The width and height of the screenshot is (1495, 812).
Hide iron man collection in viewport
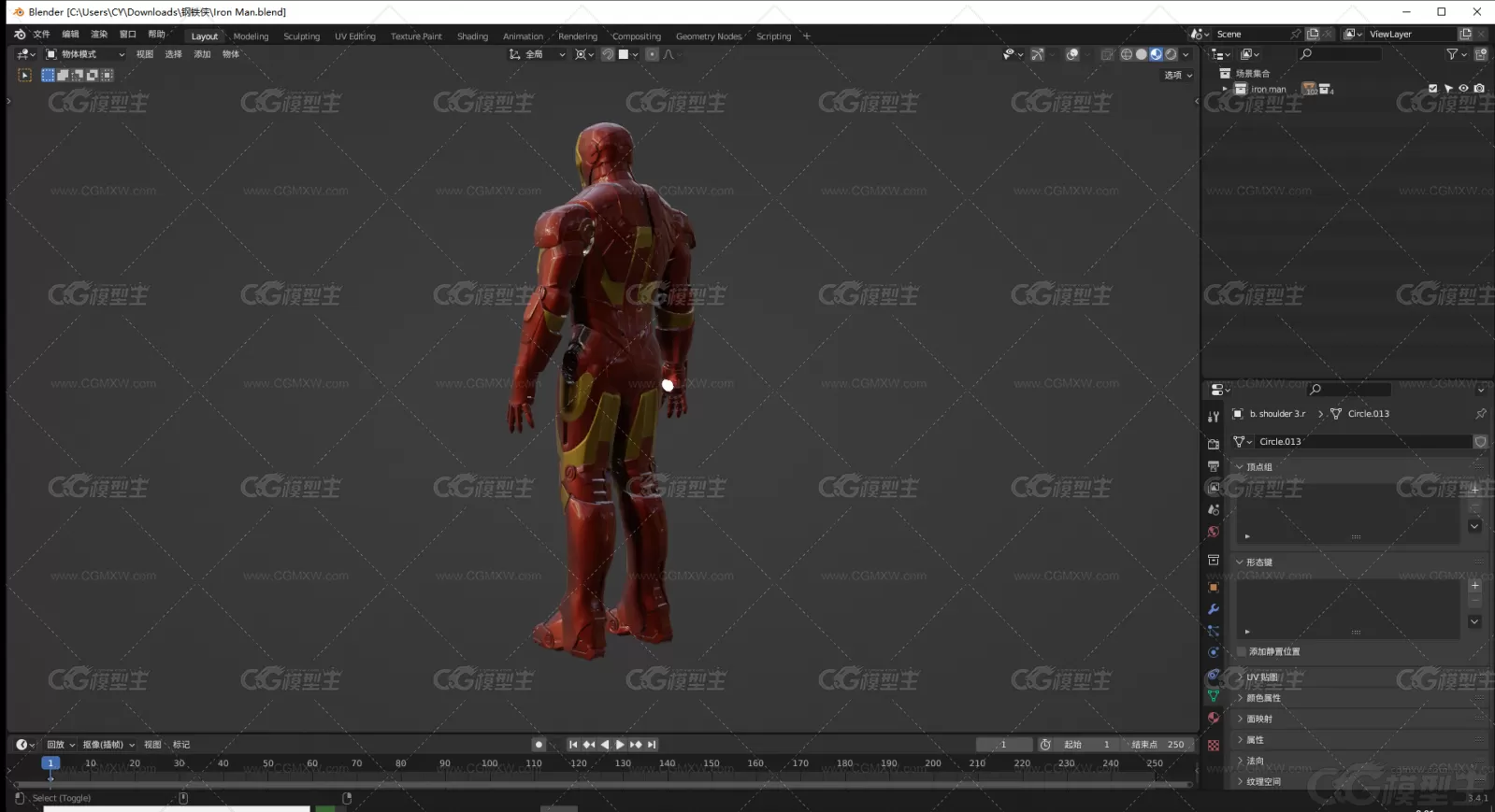(1464, 89)
